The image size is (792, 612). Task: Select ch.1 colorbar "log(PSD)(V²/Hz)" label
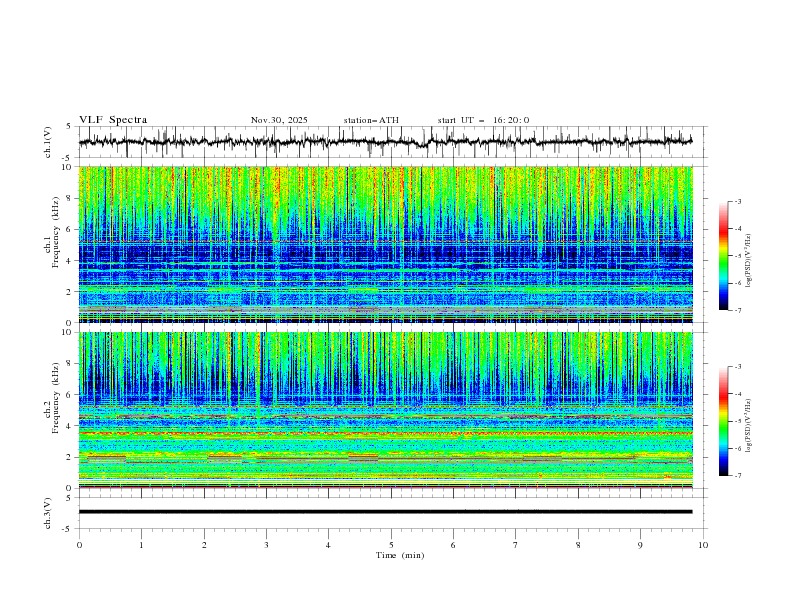(749, 261)
